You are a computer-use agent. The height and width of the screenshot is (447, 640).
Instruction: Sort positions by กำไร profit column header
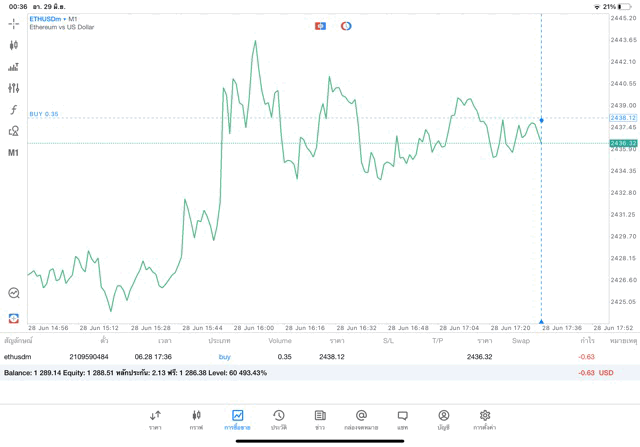pyautogui.click(x=586, y=341)
